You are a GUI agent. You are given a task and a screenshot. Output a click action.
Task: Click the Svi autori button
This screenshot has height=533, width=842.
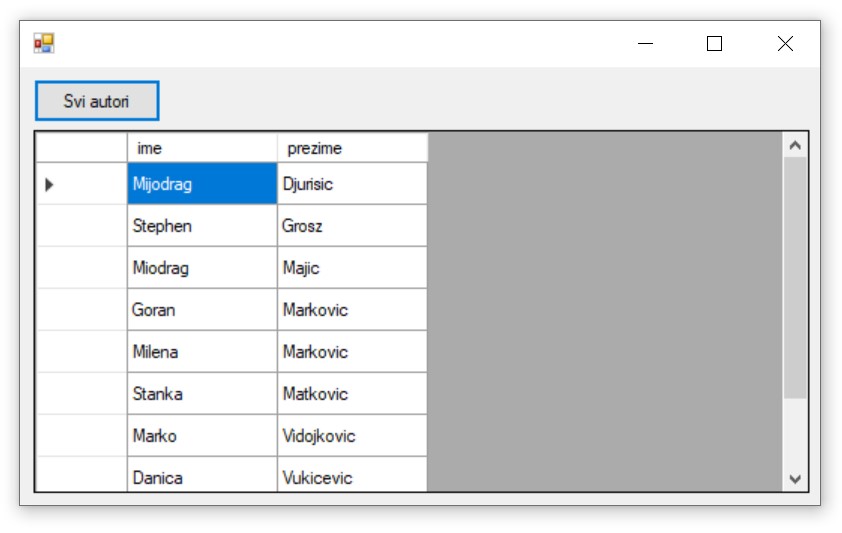point(97,101)
